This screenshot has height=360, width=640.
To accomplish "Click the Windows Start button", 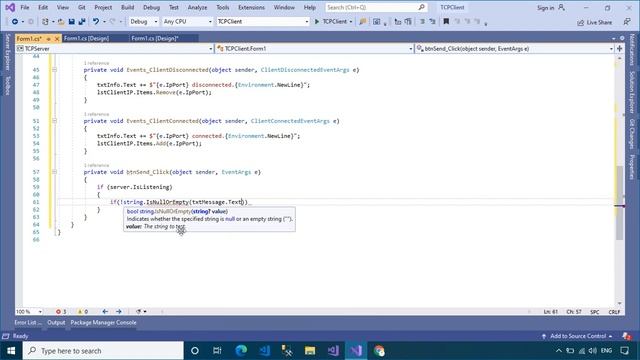I will coord(11,351).
